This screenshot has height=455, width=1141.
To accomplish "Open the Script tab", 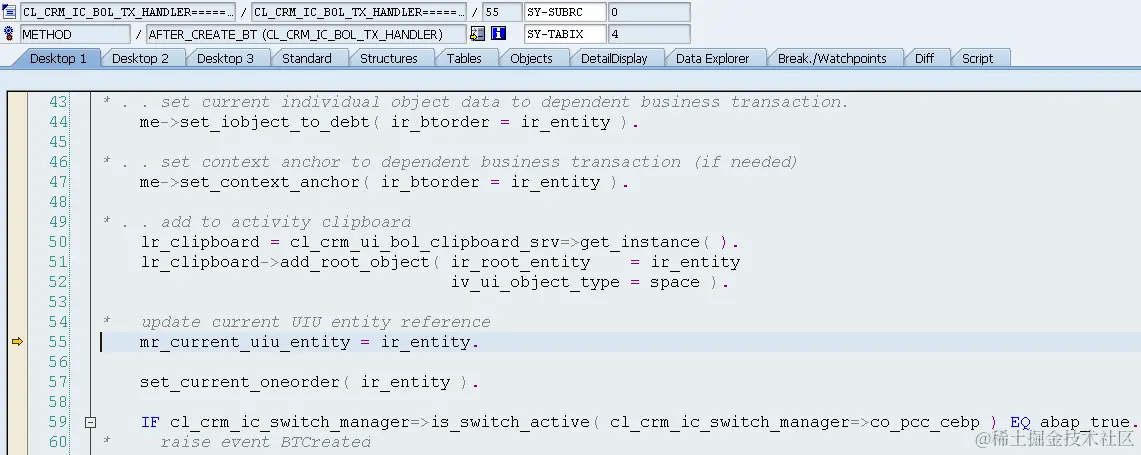I will [x=977, y=58].
